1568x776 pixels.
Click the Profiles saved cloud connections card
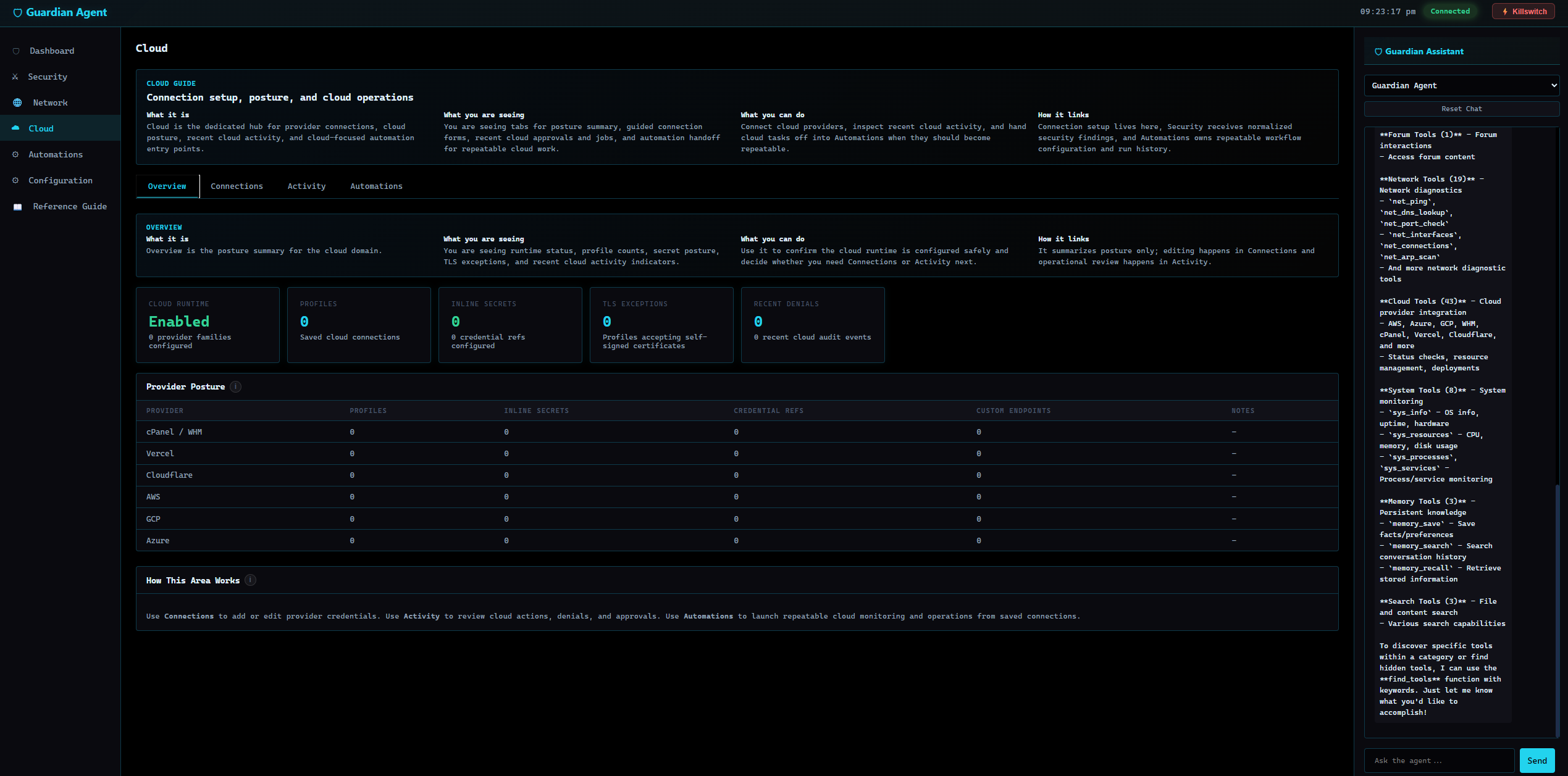coord(359,325)
